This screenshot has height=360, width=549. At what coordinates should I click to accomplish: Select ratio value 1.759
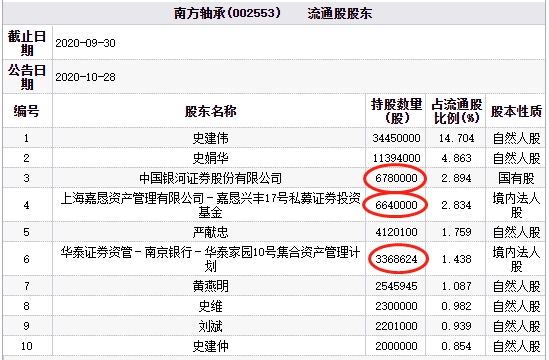[x=456, y=232]
